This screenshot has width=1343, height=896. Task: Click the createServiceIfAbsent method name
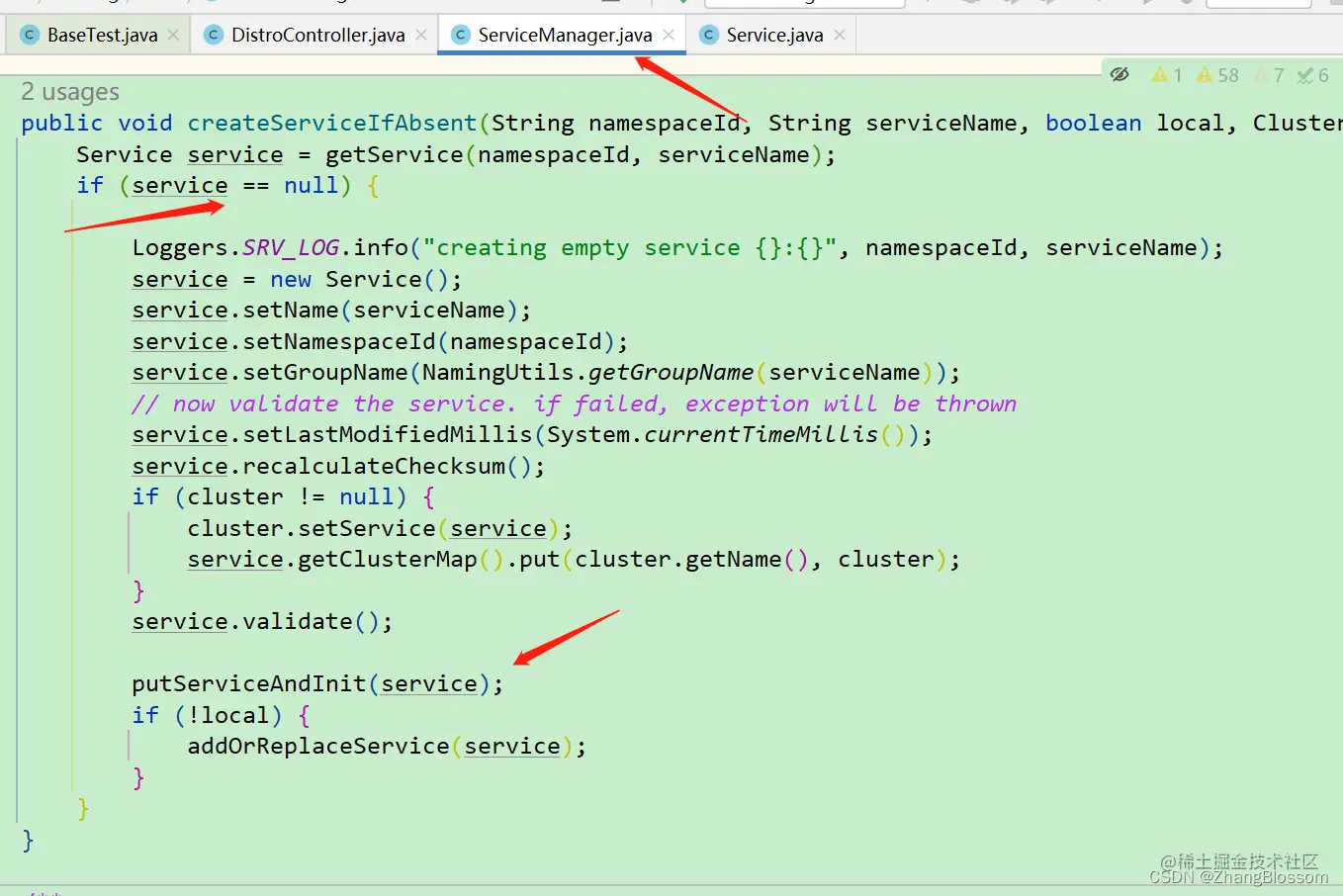tap(332, 123)
